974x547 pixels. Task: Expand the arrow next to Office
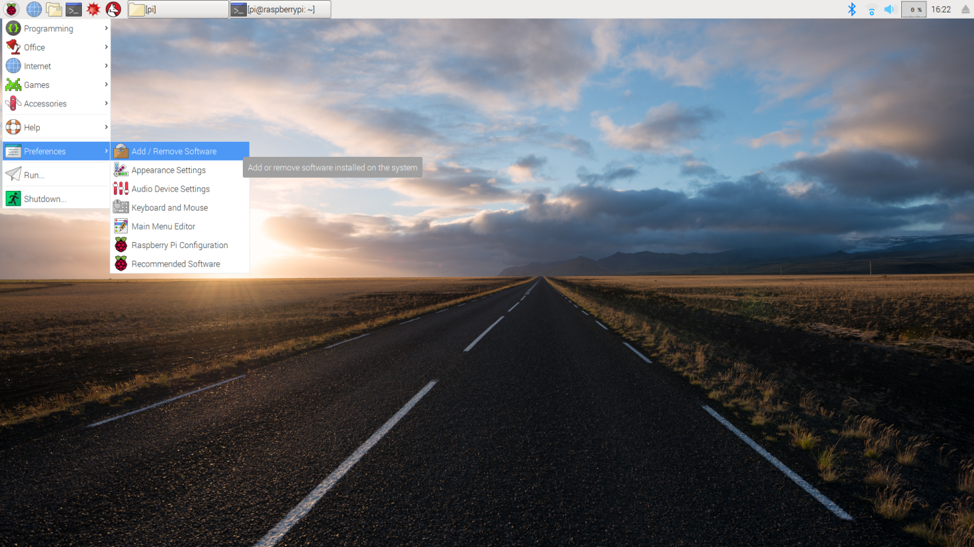pyautogui.click(x=106, y=47)
